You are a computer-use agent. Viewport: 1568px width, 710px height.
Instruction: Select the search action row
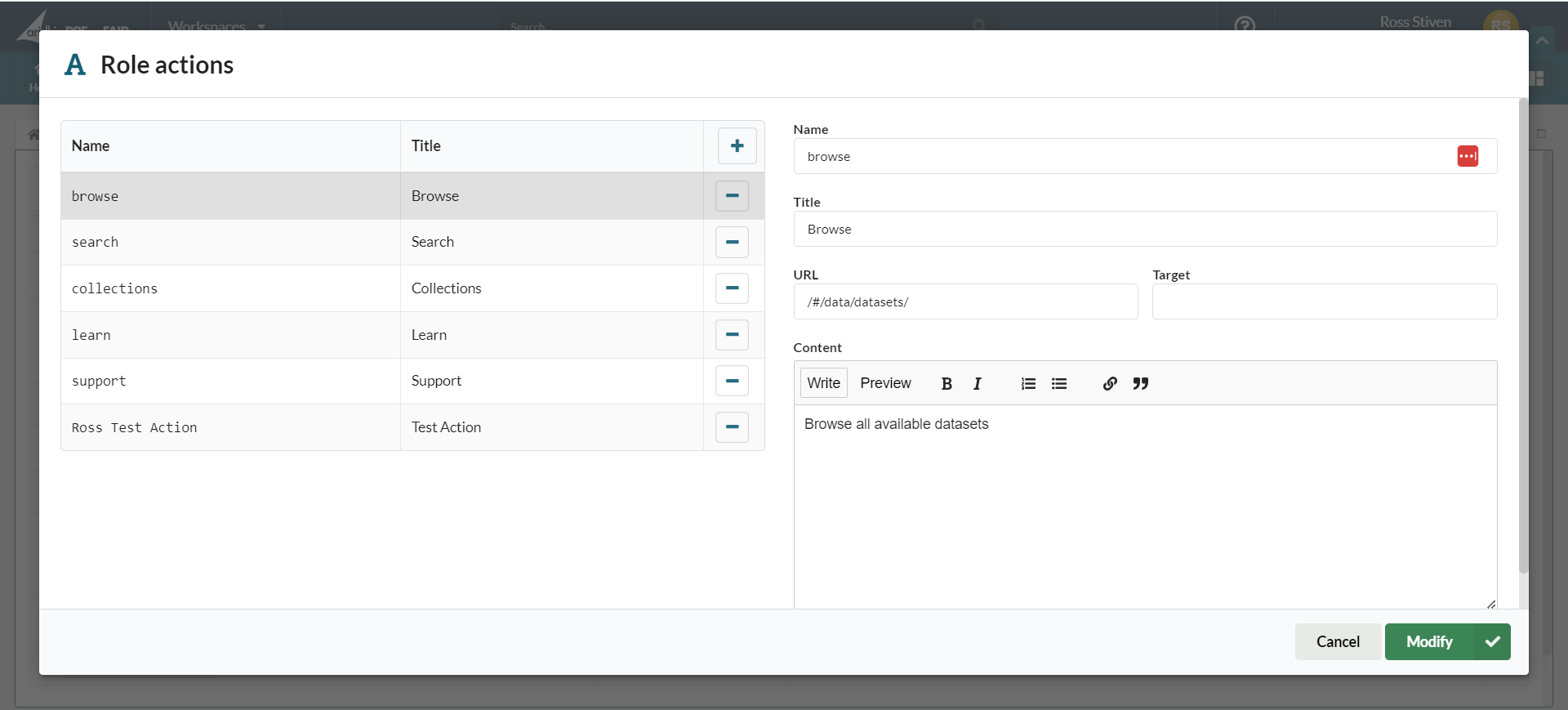pos(230,243)
